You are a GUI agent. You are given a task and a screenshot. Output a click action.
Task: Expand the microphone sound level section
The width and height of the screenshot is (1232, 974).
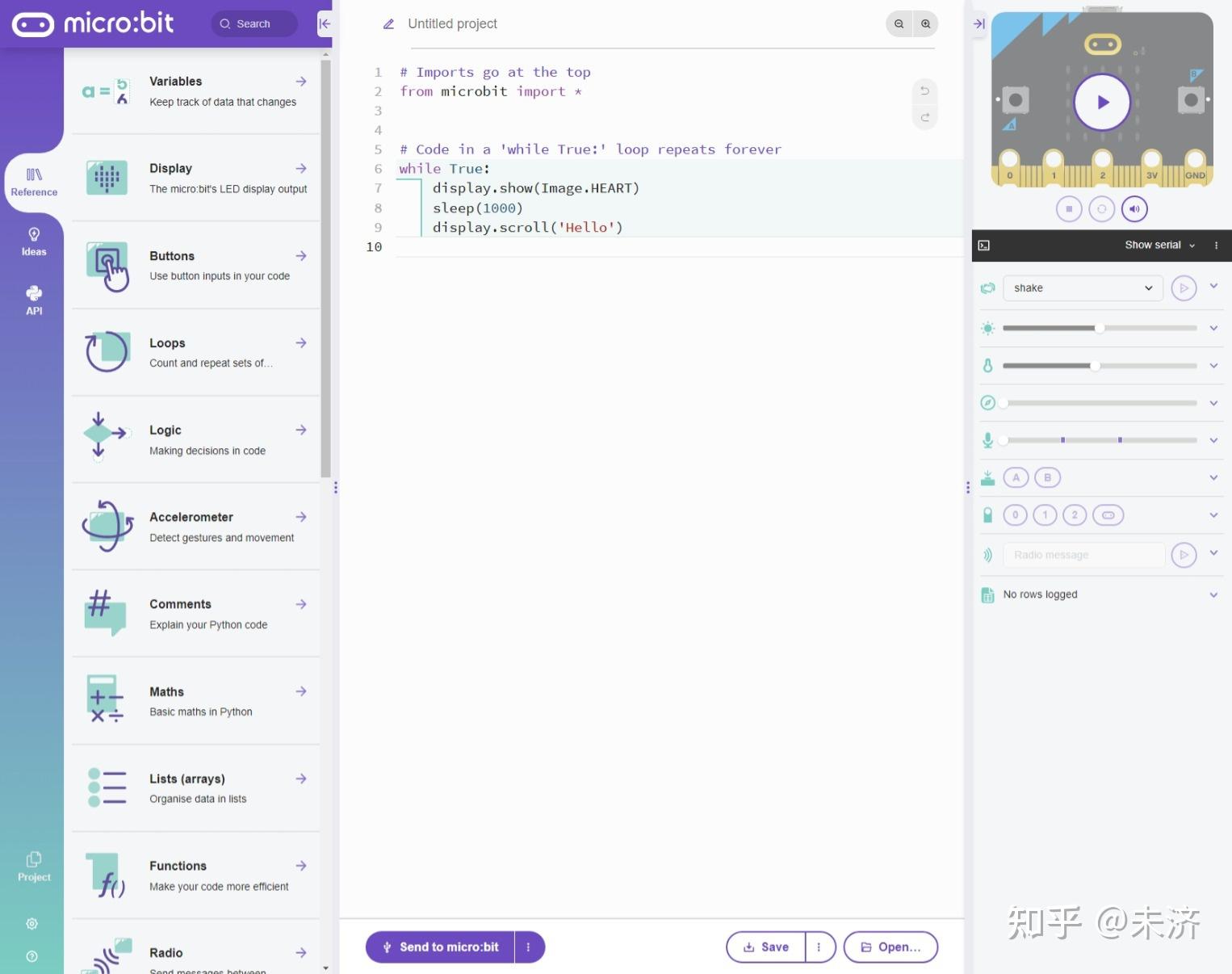pos(1213,440)
